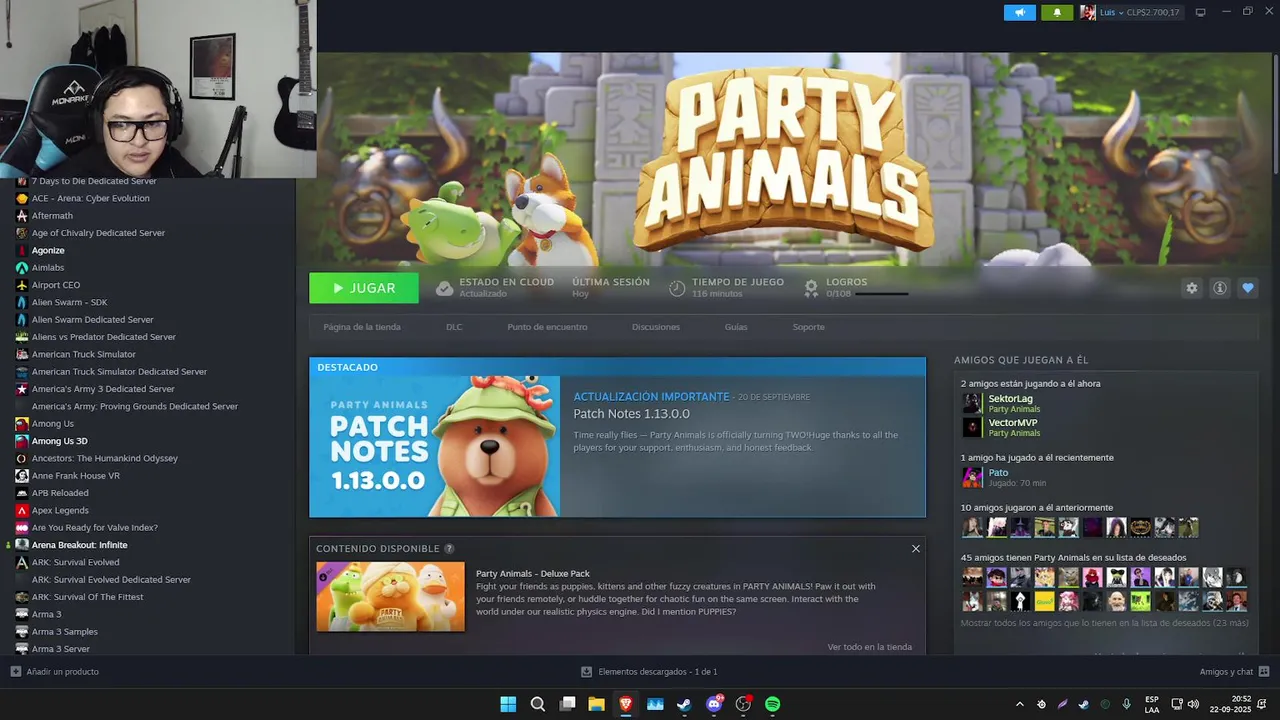Open the Patch Notes 1.13.0.0 headline
The width and height of the screenshot is (1280, 720).
click(631, 414)
